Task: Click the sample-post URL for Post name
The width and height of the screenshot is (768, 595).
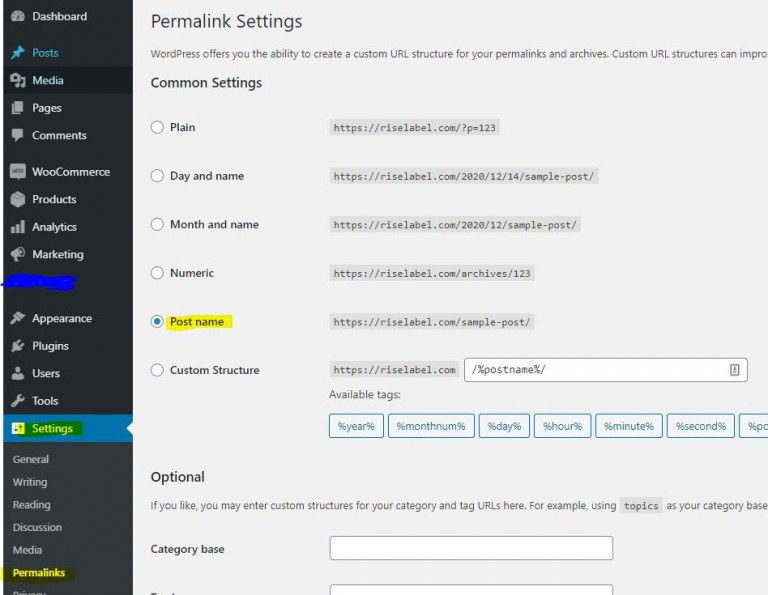Action: tap(432, 322)
